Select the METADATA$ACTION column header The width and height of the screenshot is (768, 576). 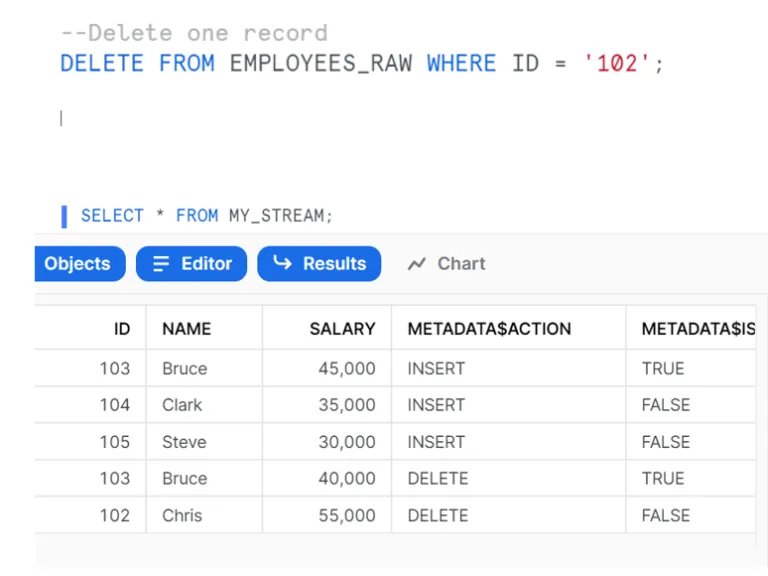coord(489,328)
